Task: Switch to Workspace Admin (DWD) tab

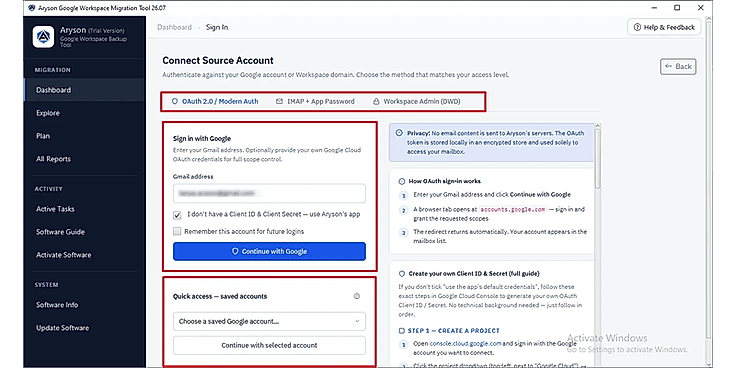Action: (x=416, y=101)
